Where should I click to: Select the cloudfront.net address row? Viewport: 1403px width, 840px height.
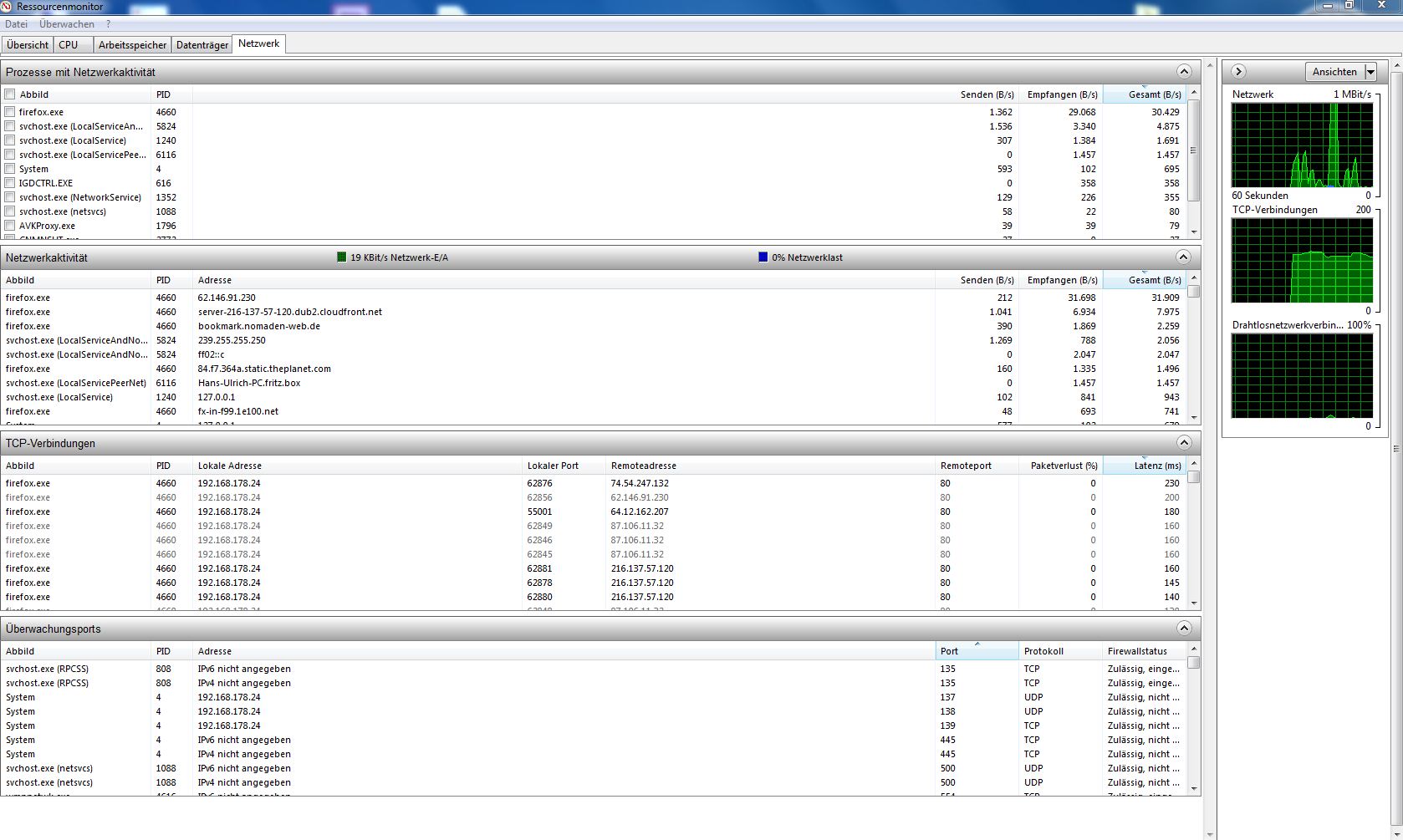tap(594, 312)
